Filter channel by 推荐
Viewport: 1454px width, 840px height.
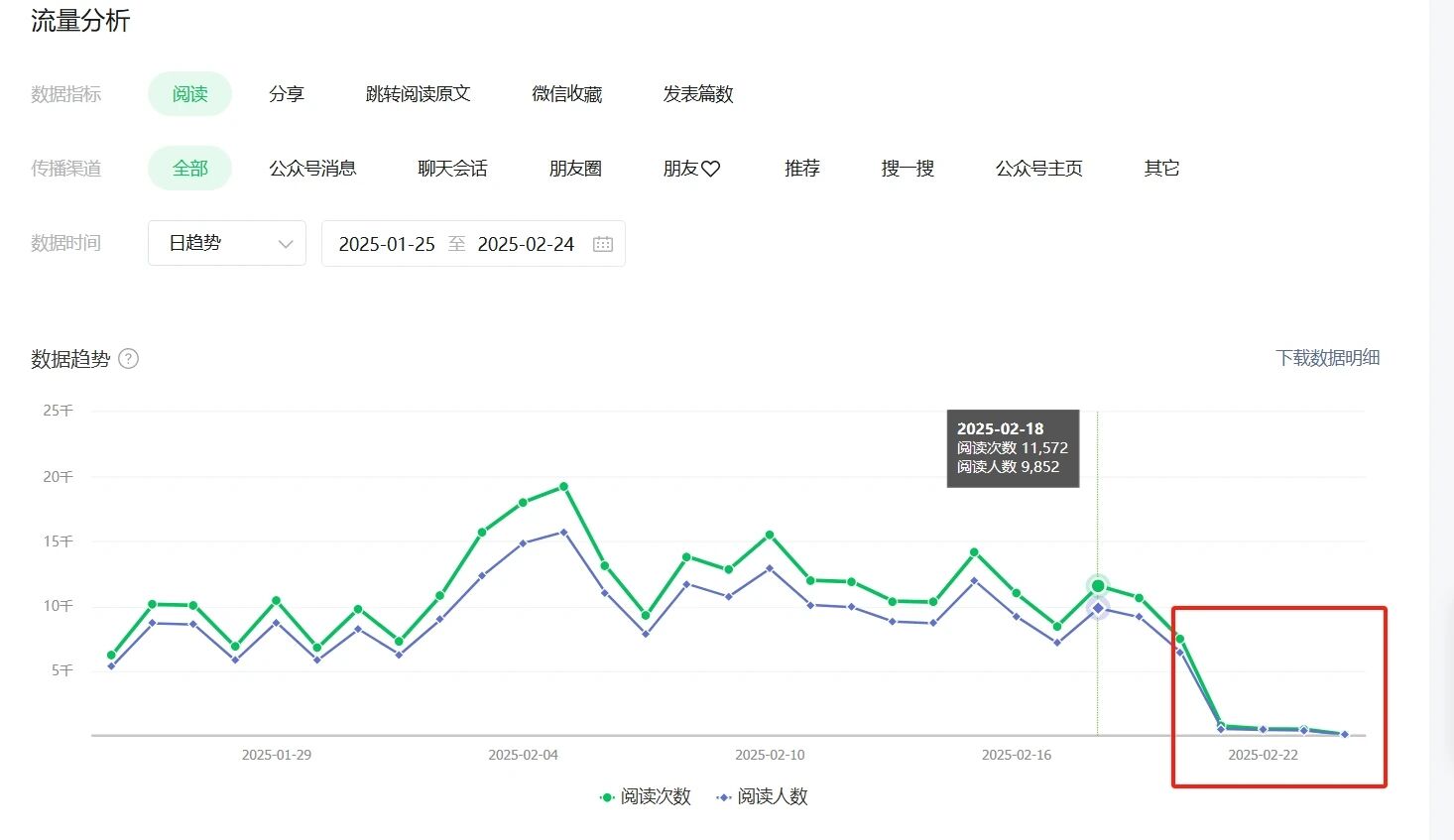pos(801,169)
